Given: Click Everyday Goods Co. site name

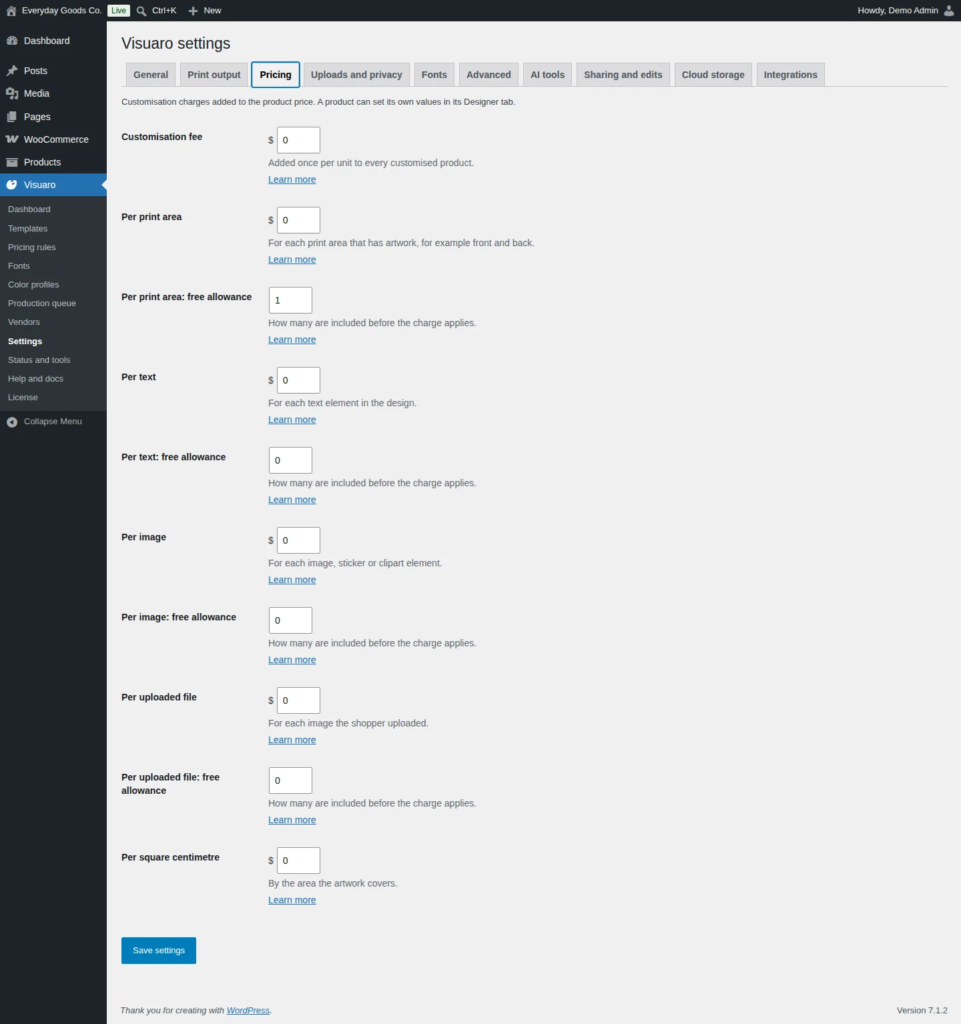Looking at the screenshot, I should [61, 10].
